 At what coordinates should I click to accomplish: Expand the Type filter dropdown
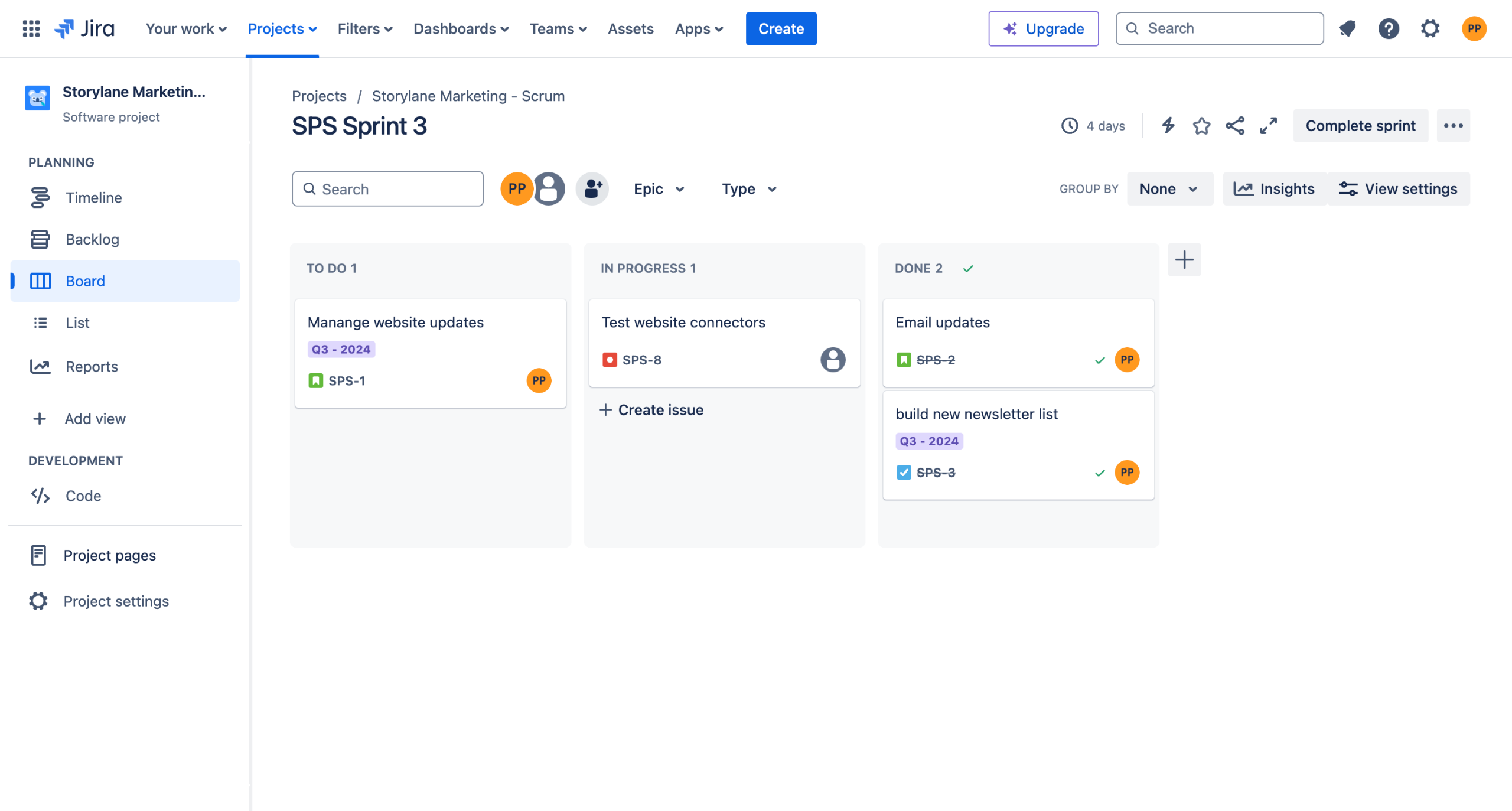[x=748, y=189]
